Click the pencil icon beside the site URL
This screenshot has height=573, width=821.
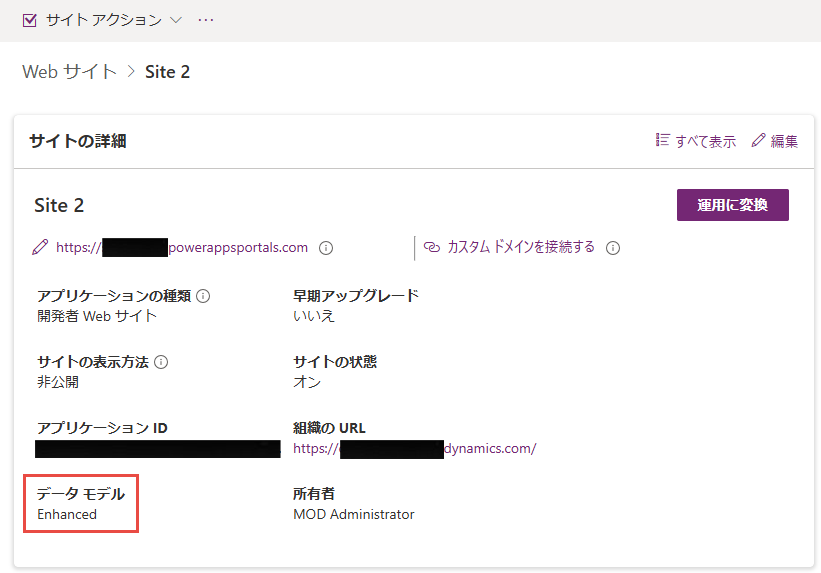pos(40,247)
